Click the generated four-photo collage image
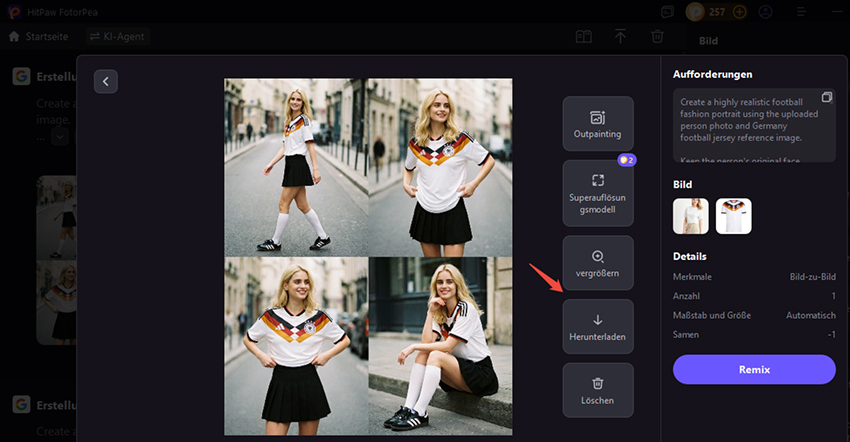Screen dimensions: 850x442 pos(368,257)
